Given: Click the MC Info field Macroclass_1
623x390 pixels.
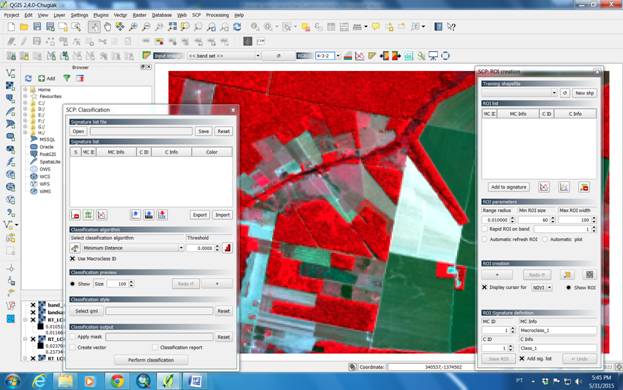Looking at the screenshot, I should pyautogui.click(x=558, y=330).
